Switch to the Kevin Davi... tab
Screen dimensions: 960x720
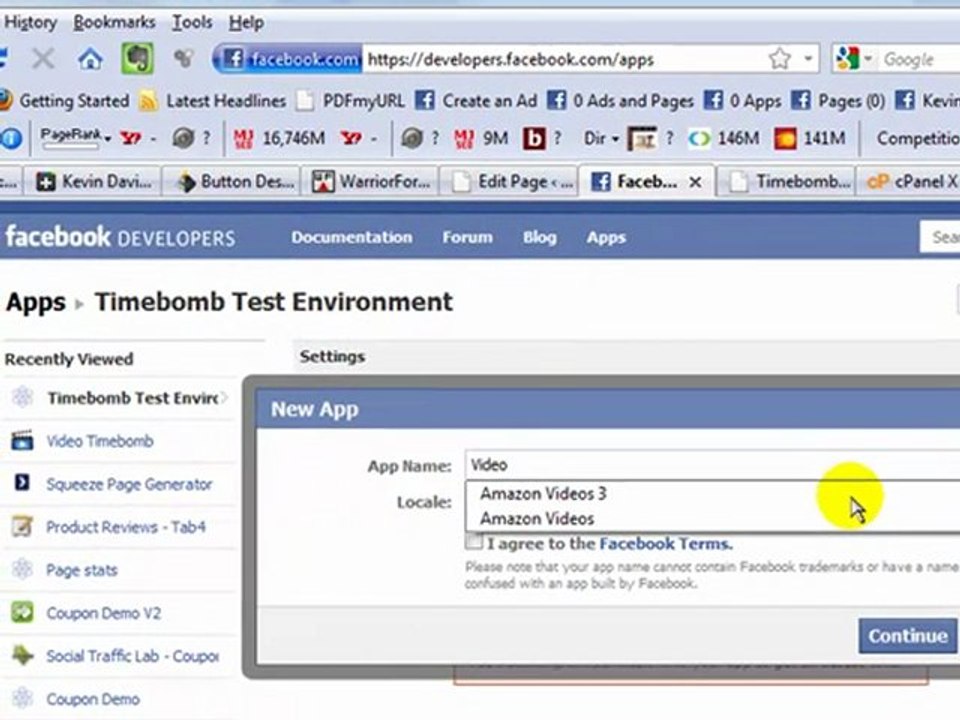93,181
